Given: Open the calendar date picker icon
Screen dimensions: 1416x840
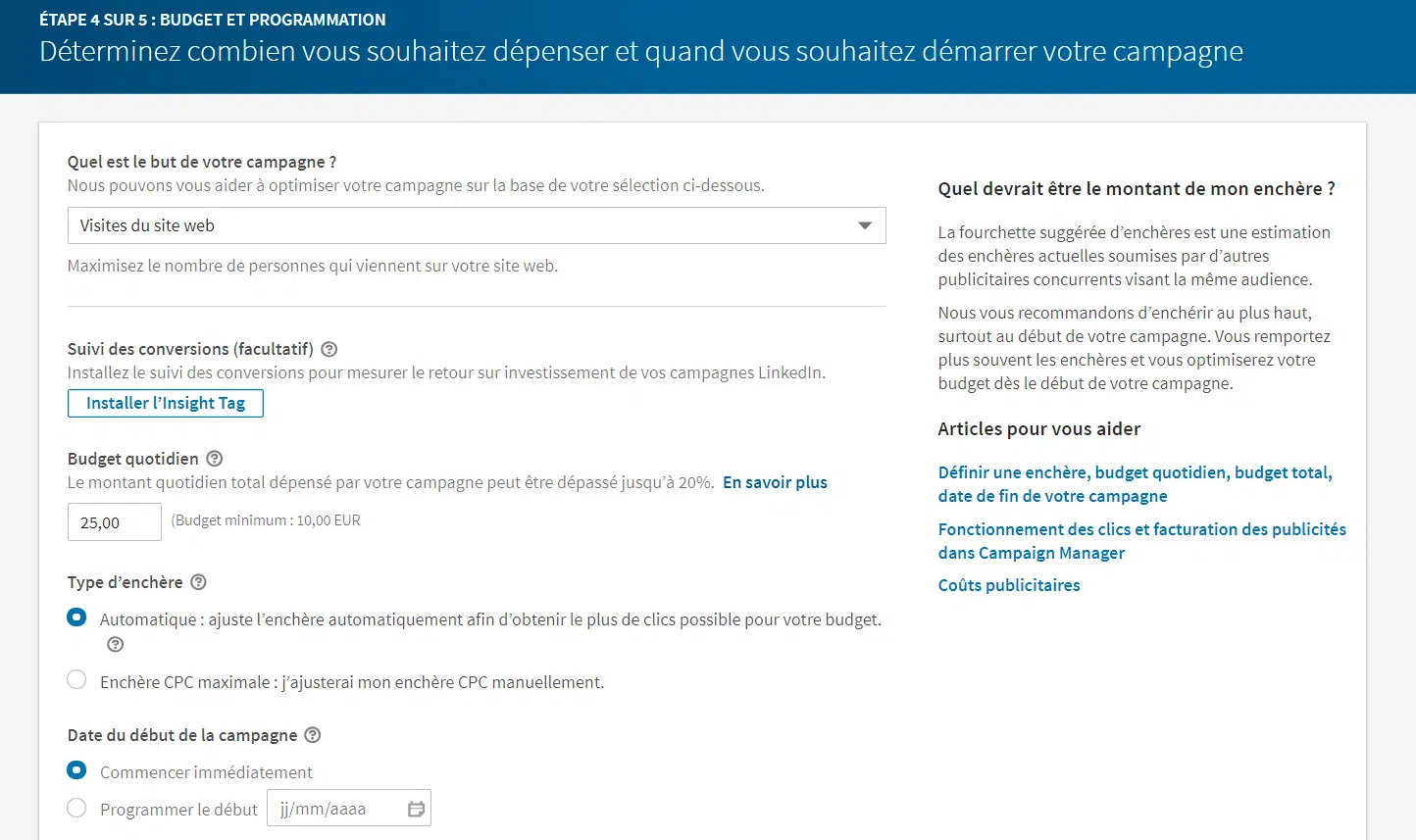Looking at the screenshot, I should click(x=416, y=809).
